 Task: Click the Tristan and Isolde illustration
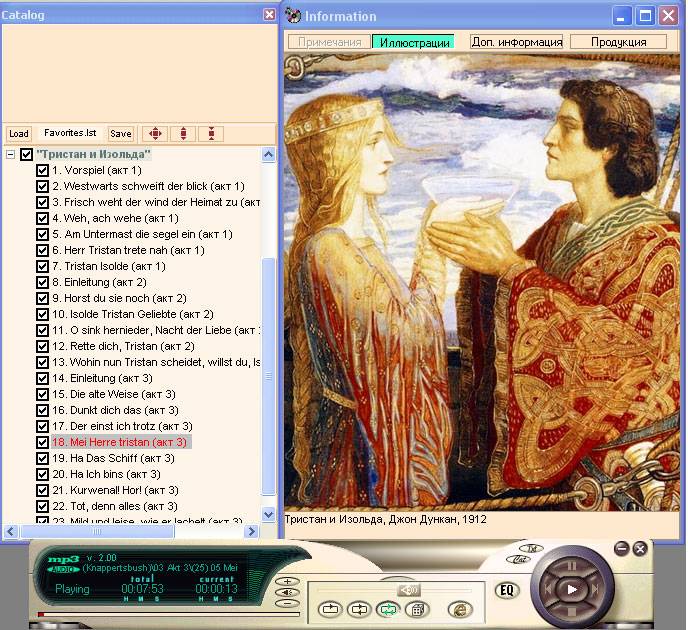482,282
